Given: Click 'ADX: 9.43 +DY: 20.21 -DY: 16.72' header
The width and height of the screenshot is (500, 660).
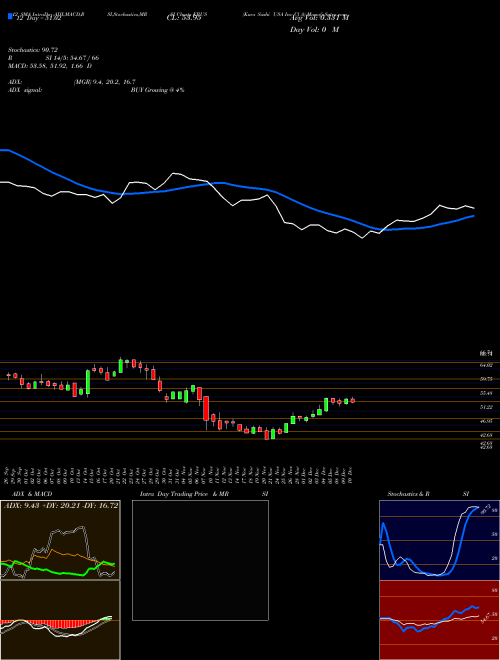Looking at the screenshot, I should pos(61,506).
